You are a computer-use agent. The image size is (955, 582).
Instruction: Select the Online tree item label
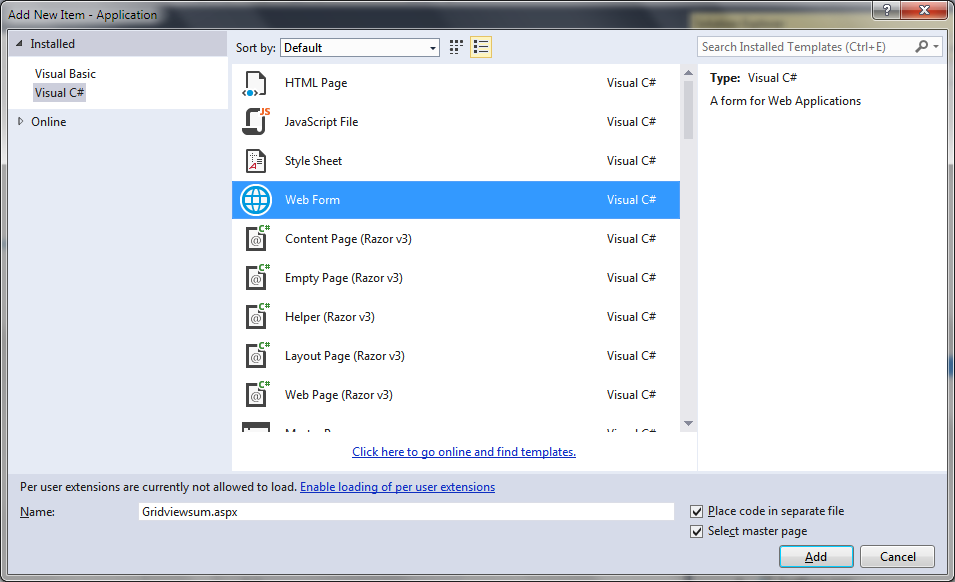(x=49, y=122)
